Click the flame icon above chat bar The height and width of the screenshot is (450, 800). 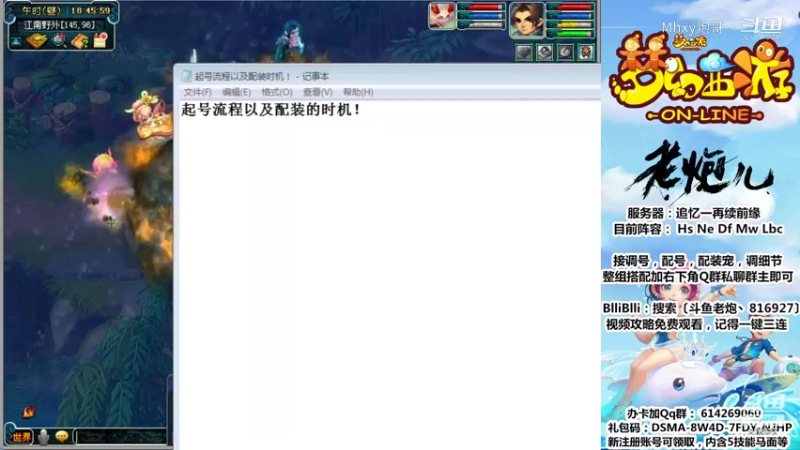[29, 411]
